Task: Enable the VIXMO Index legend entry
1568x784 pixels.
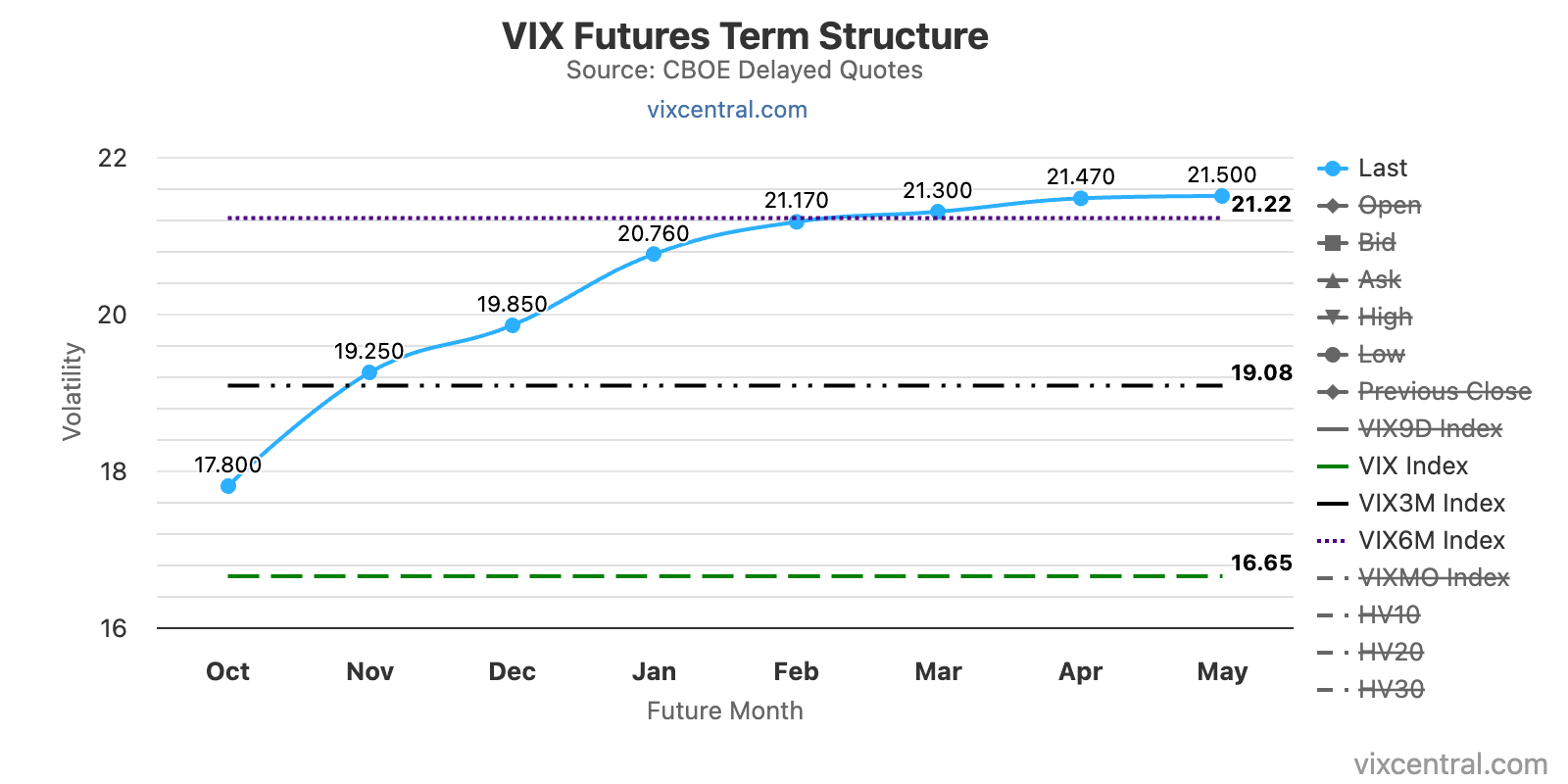Action: coord(1433,578)
